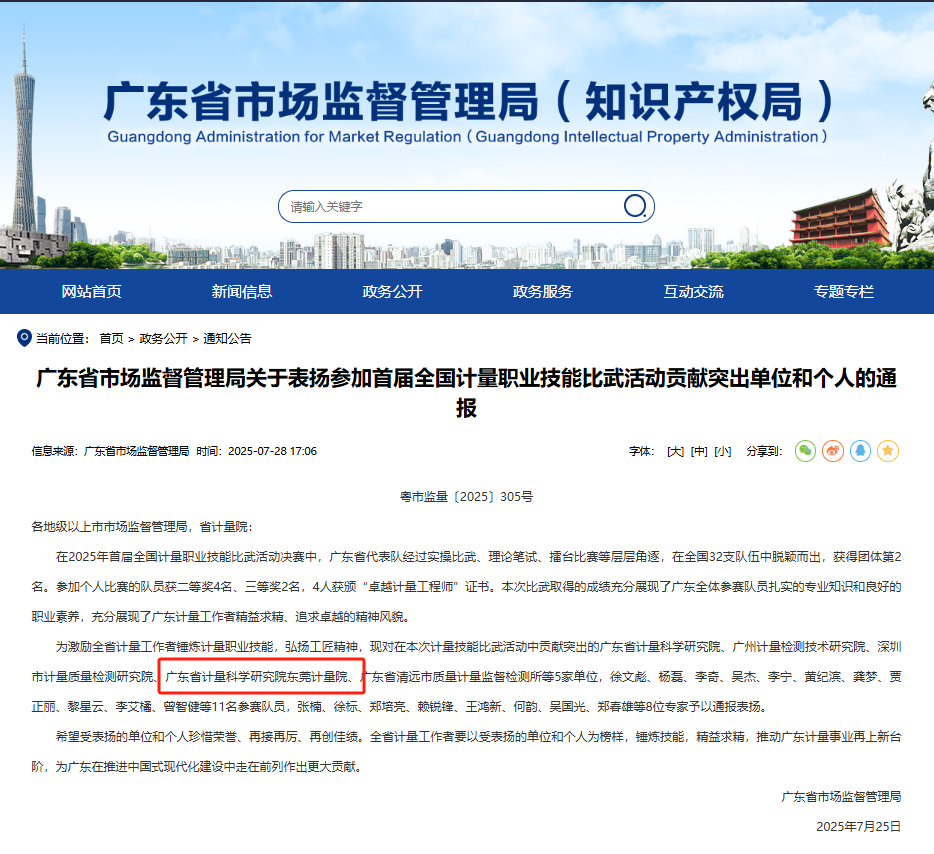
Task: Set font size to large [大]
Action: click(x=675, y=451)
